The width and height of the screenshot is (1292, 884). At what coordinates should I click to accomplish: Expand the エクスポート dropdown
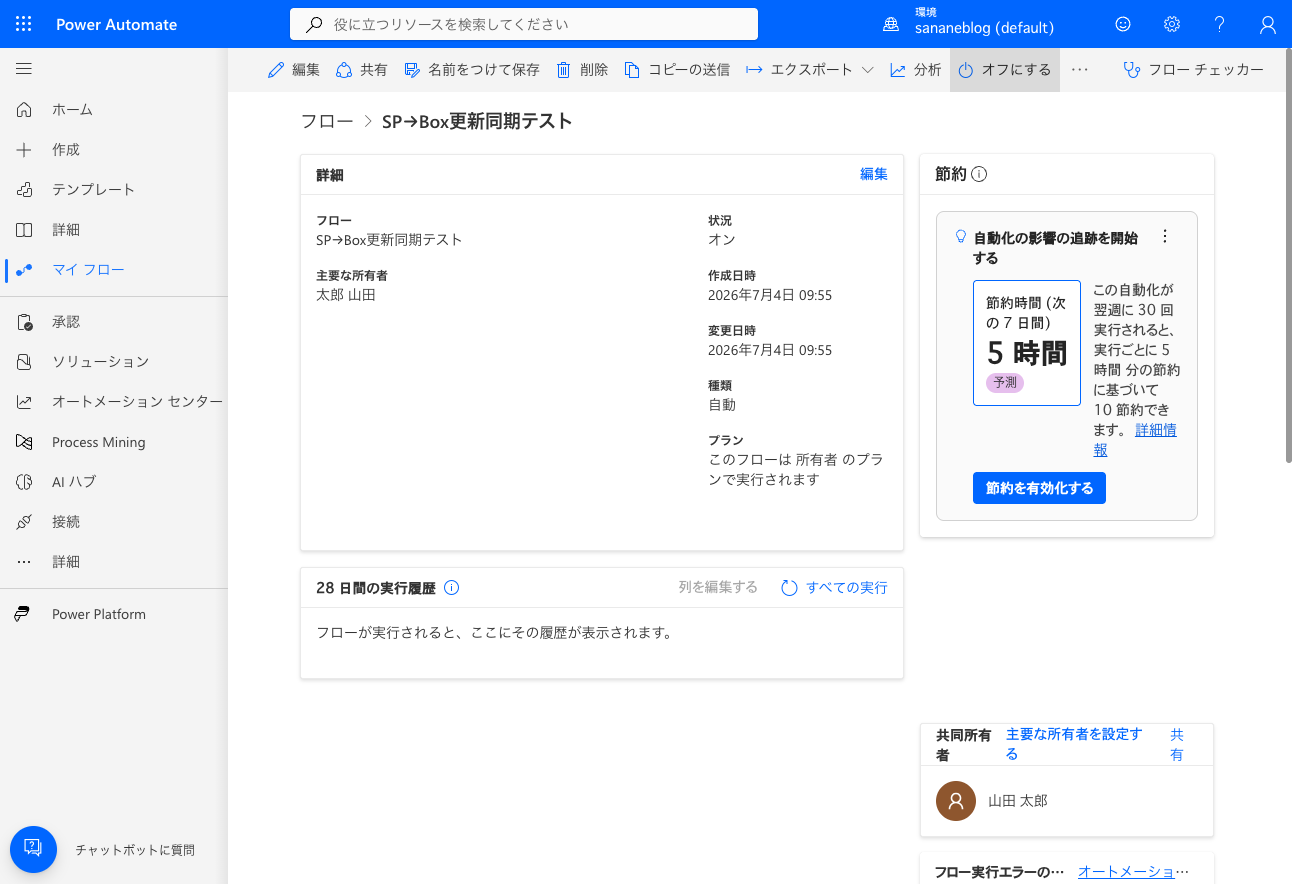(x=810, y=70)
